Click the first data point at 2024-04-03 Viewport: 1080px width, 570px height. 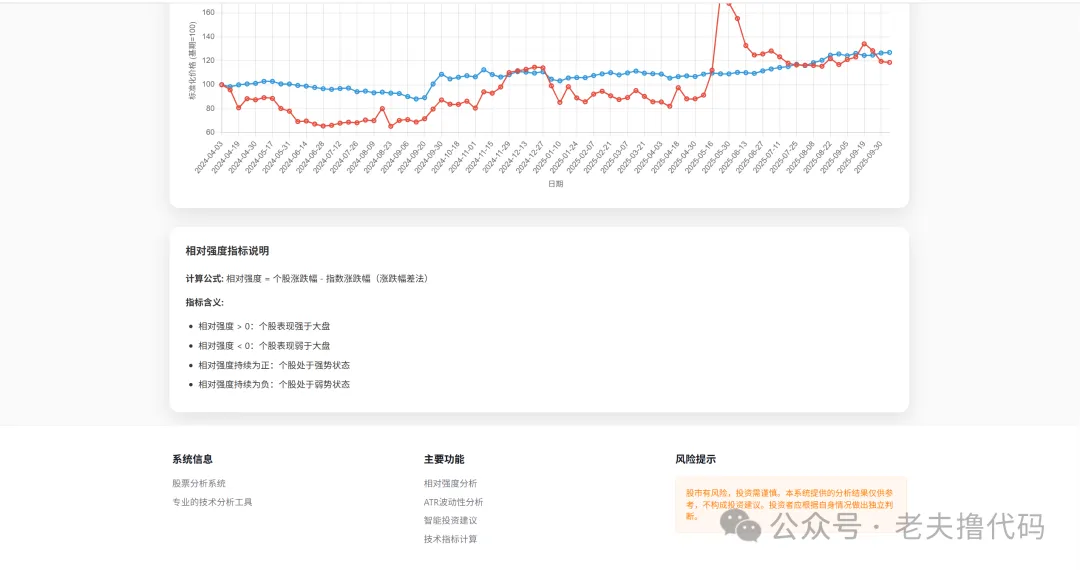221,85
